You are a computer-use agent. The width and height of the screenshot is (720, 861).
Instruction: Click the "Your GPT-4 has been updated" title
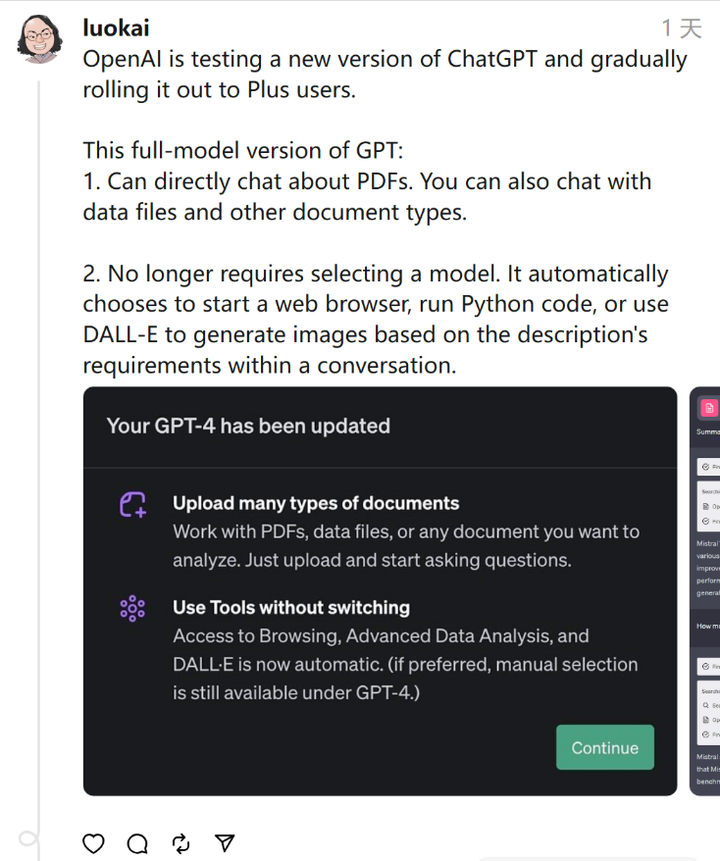click(x=248, y=426)
